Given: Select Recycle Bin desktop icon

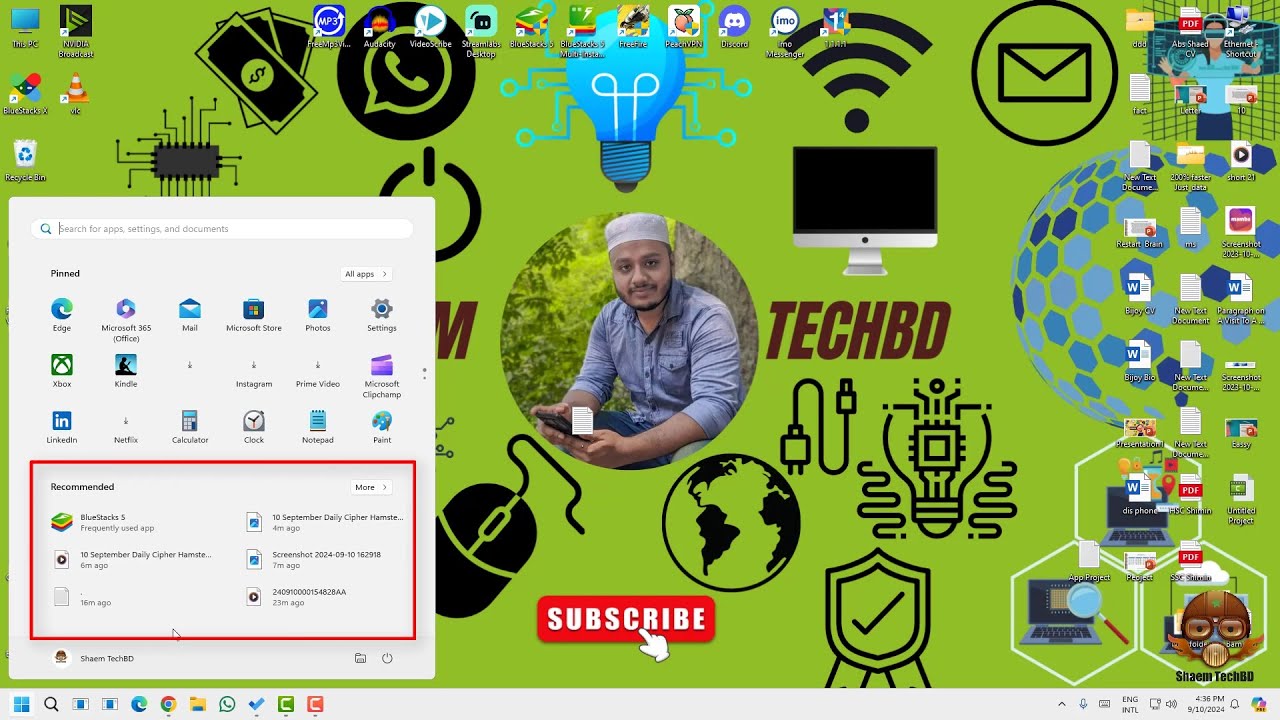Looking at the screenshot, I should [25, 161].
